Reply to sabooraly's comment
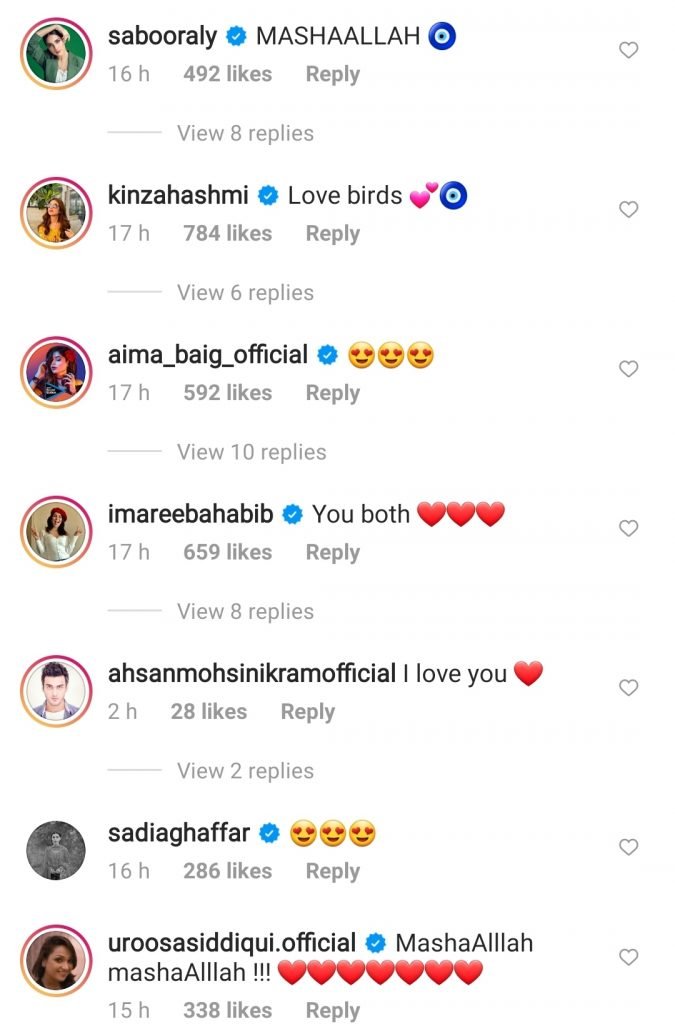The image size is (675, 1024). [332, 75]
